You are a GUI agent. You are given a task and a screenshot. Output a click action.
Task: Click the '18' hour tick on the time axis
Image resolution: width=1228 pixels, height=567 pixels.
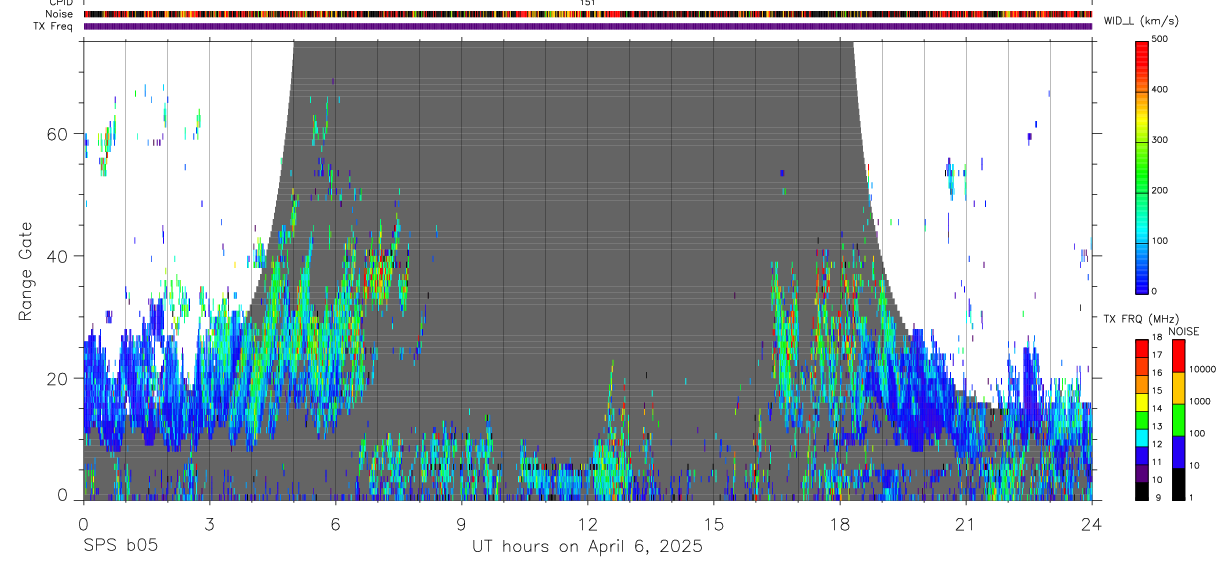839,523
